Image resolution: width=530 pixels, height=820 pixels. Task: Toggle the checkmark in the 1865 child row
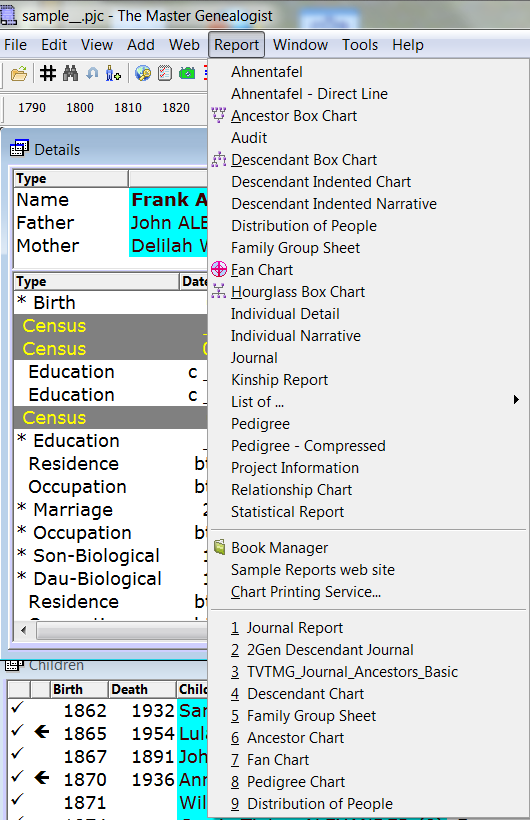coord(17,730)
